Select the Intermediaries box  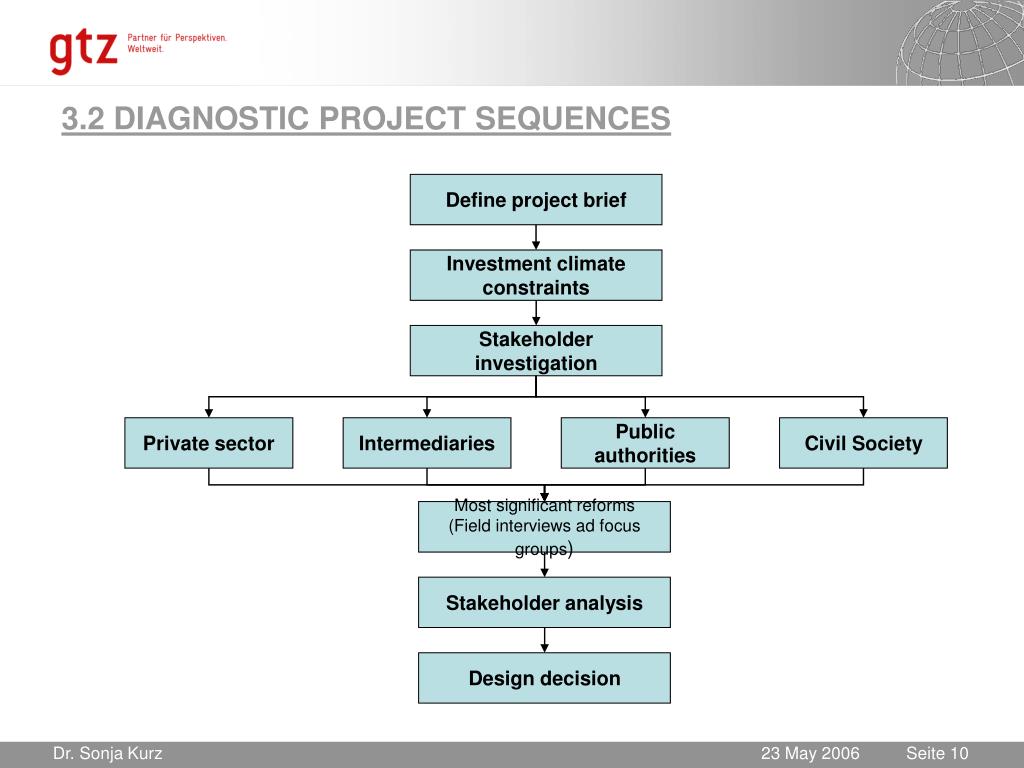[426, 443]
